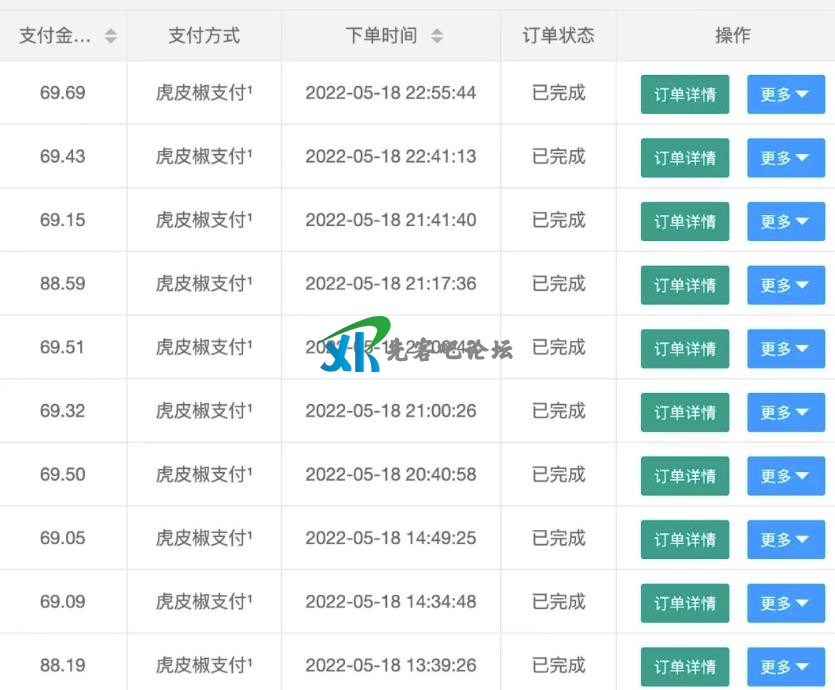The width and height of the screenshot is (835, 690).
Task: Open 订单详情 for the 69.05 order
Action: pyautogui.click(x=685, y=539)
